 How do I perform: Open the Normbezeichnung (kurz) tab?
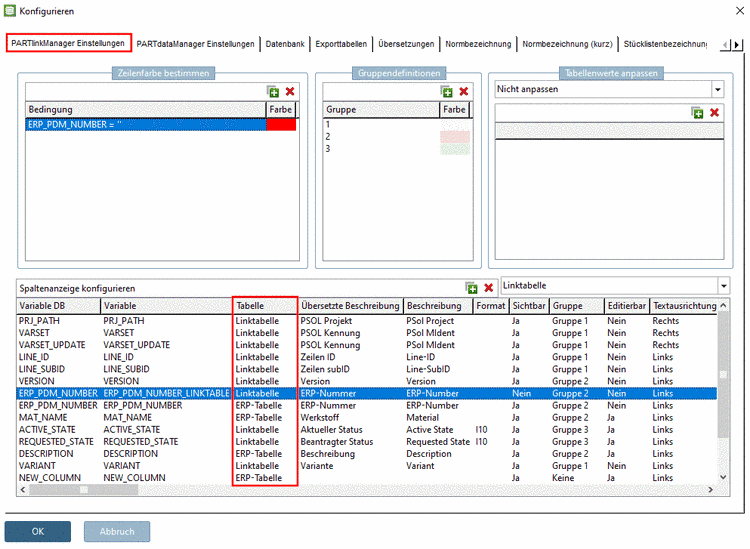tap(567, 44)
